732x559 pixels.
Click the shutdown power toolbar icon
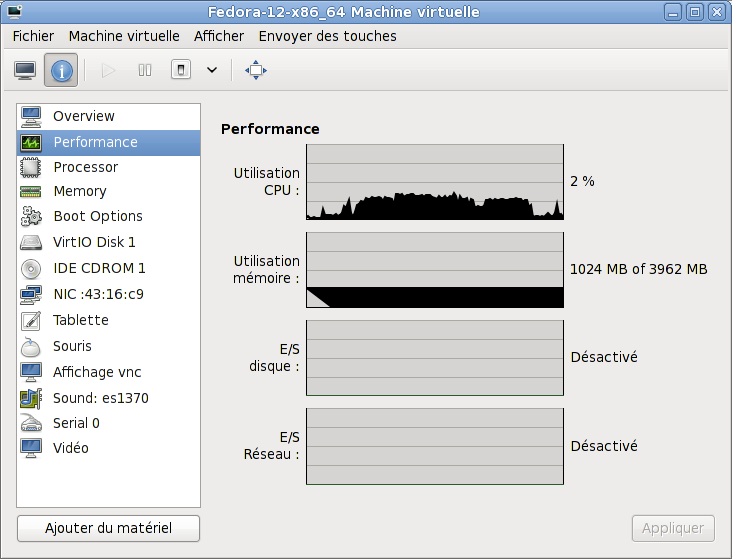[x=180, y=70]
